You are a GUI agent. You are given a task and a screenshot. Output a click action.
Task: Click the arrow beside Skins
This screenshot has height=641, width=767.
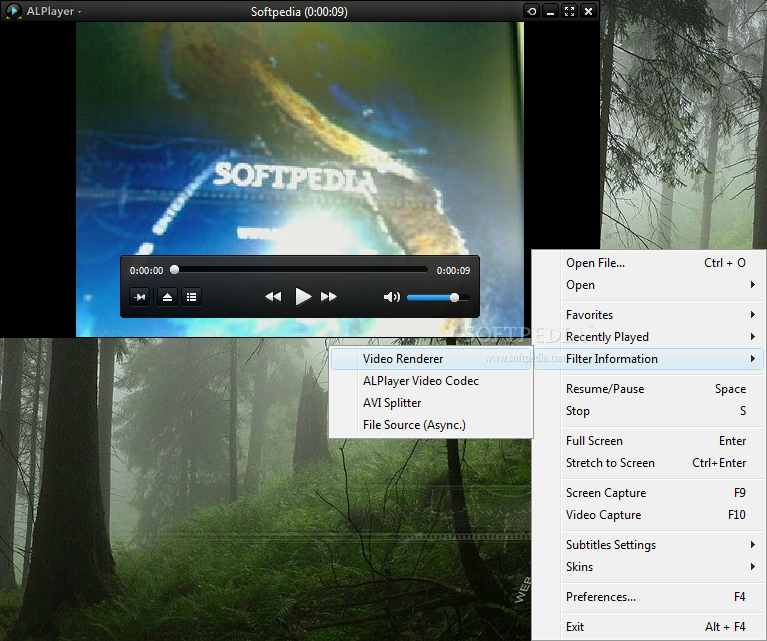(753, 567)
